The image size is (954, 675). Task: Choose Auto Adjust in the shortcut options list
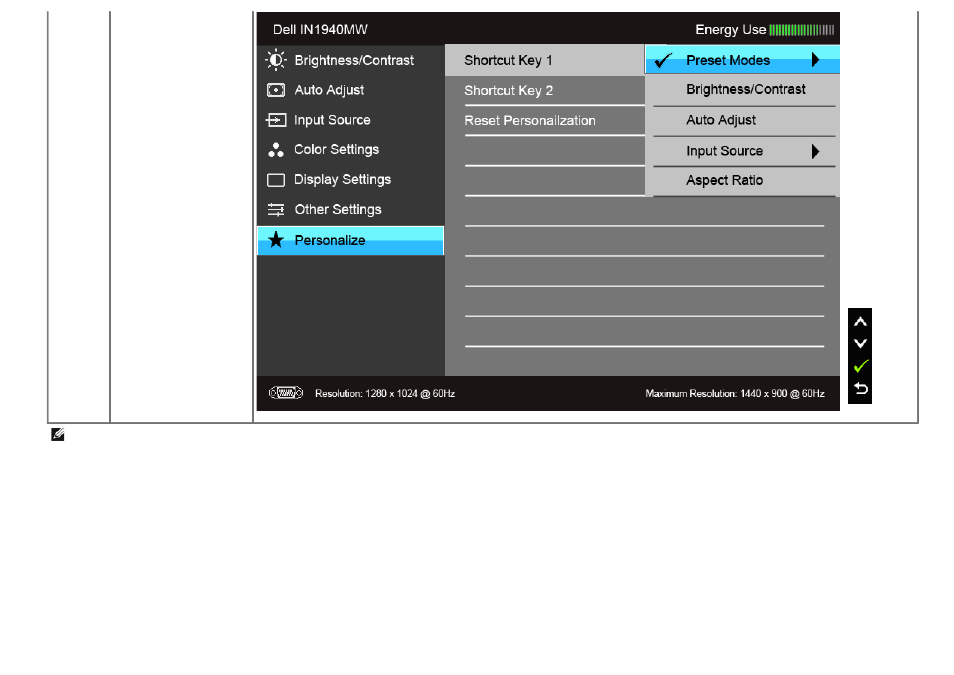click(742, 121)
